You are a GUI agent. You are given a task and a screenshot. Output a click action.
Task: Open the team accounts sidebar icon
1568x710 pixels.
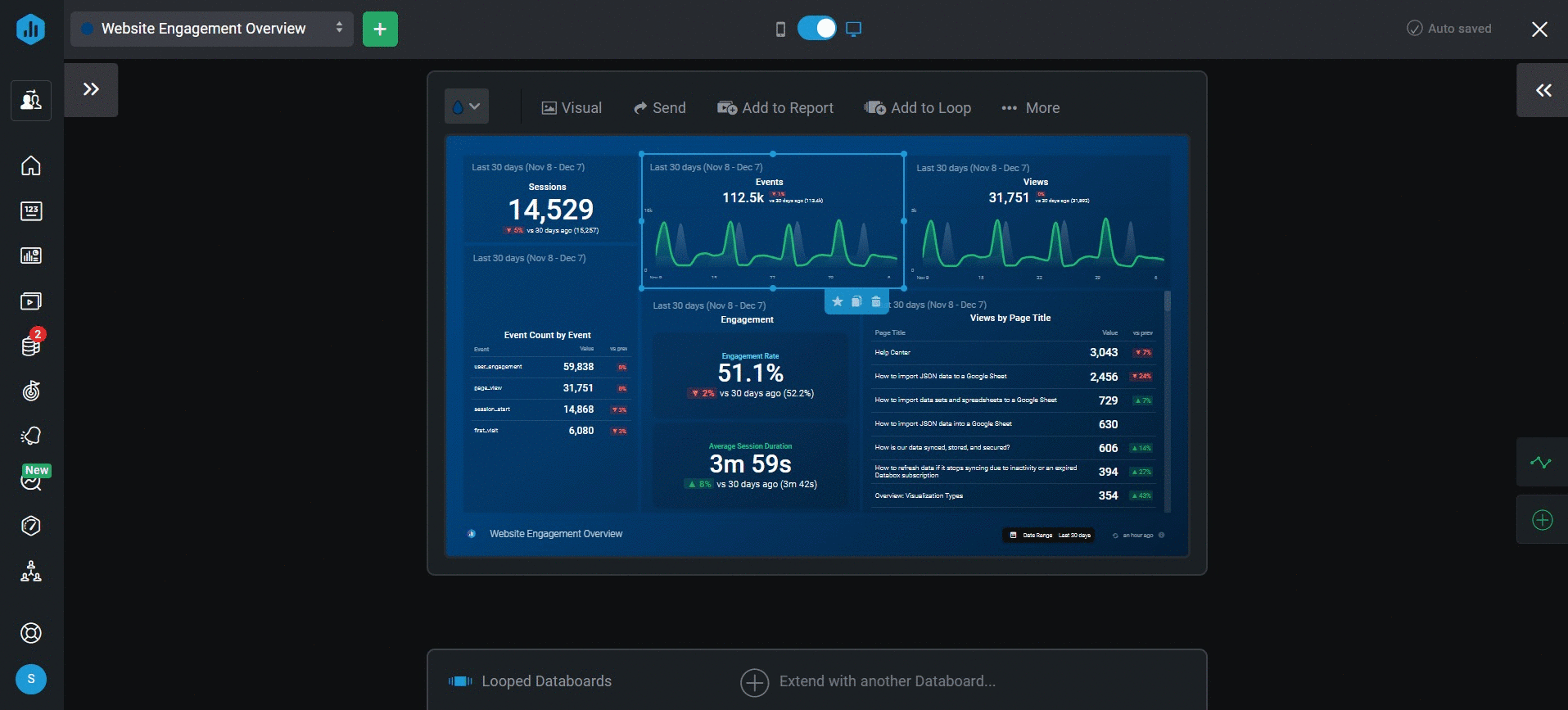[31, 100]
